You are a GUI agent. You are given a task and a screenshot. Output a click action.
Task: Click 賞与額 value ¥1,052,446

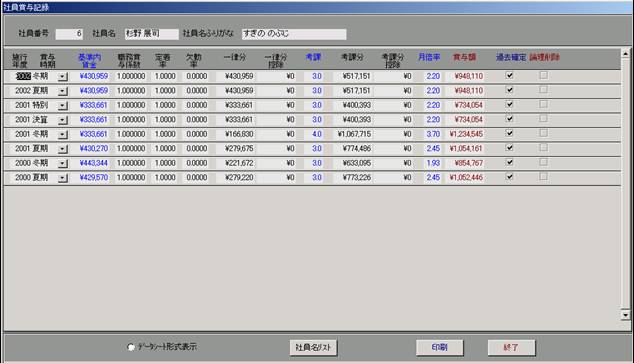tap(466, 177)
